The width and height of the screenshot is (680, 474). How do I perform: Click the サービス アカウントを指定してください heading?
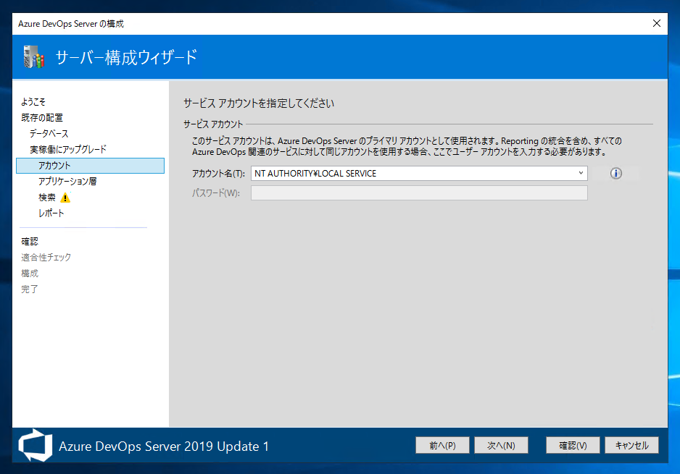click(259, 103)
